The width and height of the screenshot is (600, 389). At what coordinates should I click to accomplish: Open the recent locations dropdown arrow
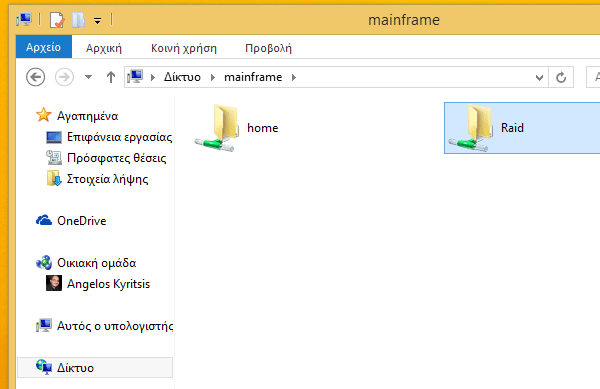88,77
